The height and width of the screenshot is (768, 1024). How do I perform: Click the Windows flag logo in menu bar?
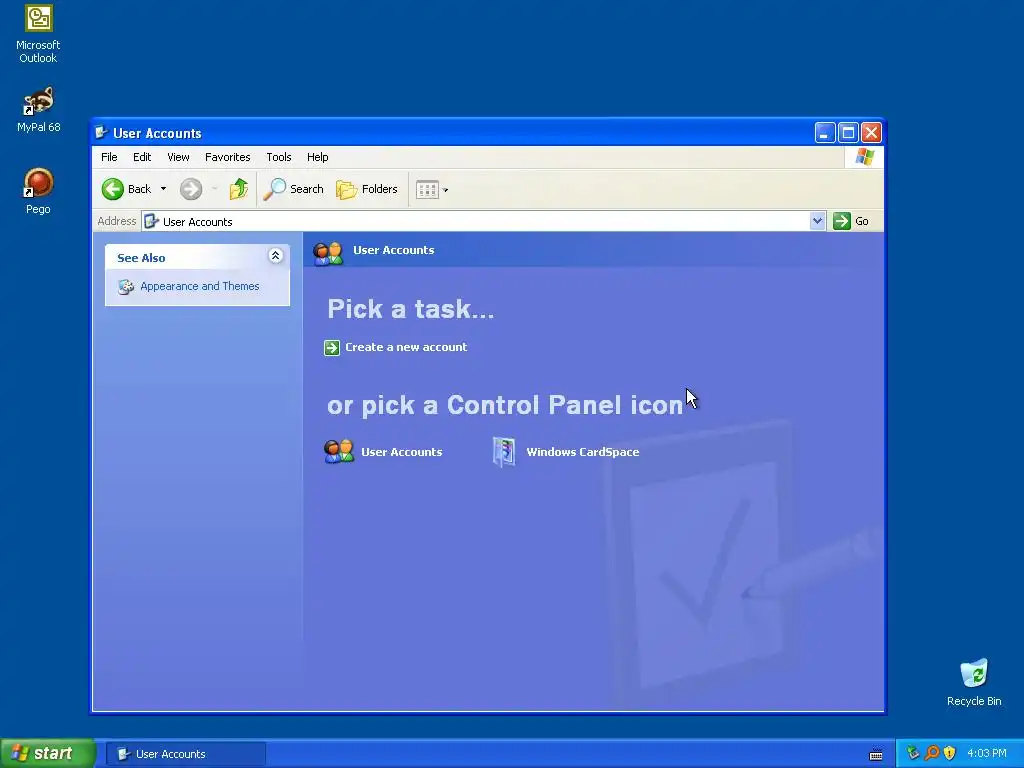pyautogui.click(x=864, y=157)
